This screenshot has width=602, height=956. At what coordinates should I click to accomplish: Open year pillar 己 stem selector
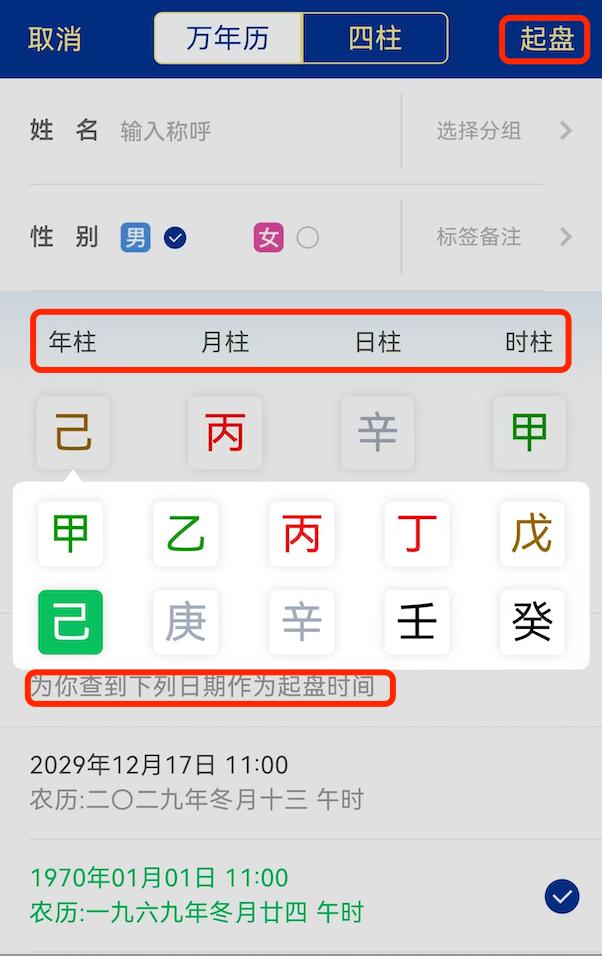coord(73,432)
